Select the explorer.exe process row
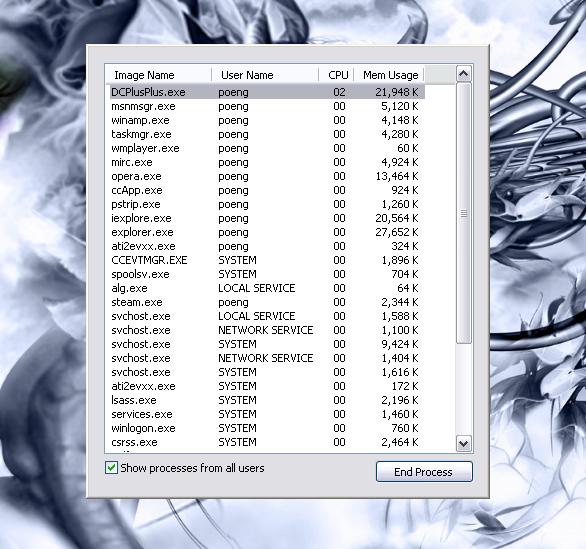This screenshot has width=586, height=549. pos(267,232)
